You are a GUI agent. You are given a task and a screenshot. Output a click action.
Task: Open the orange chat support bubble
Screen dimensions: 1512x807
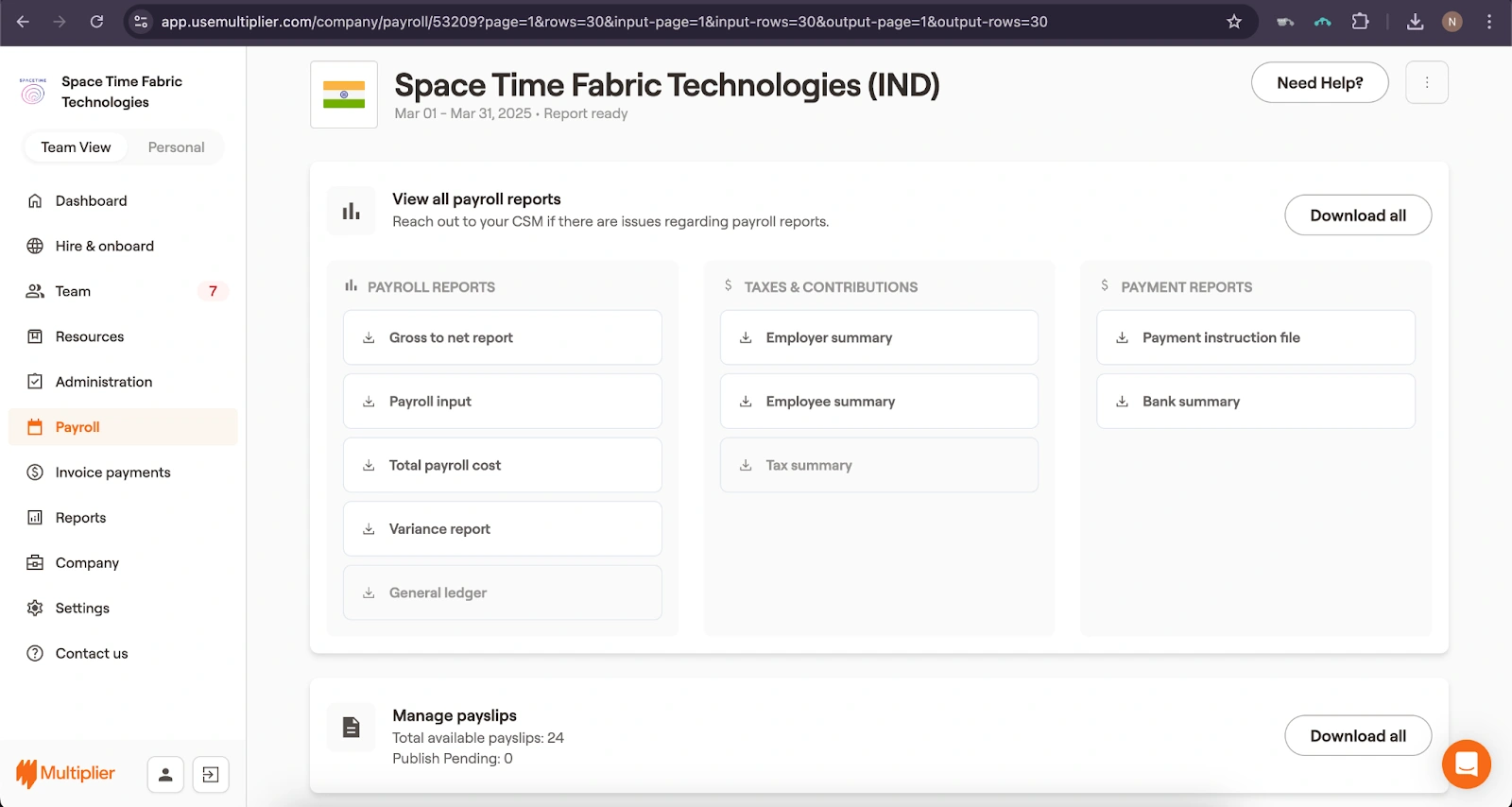1467,764
